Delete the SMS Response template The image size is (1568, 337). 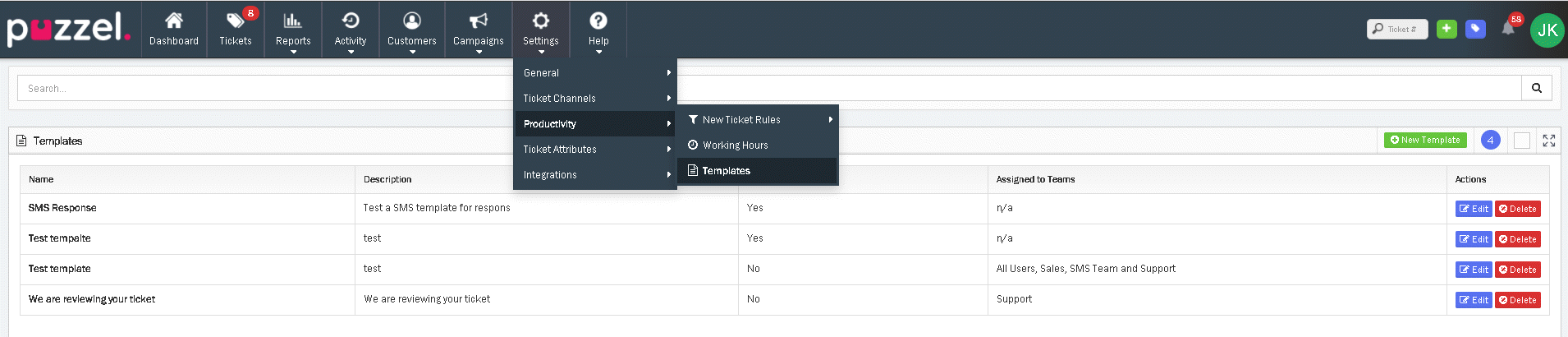tap(1517, 209)
